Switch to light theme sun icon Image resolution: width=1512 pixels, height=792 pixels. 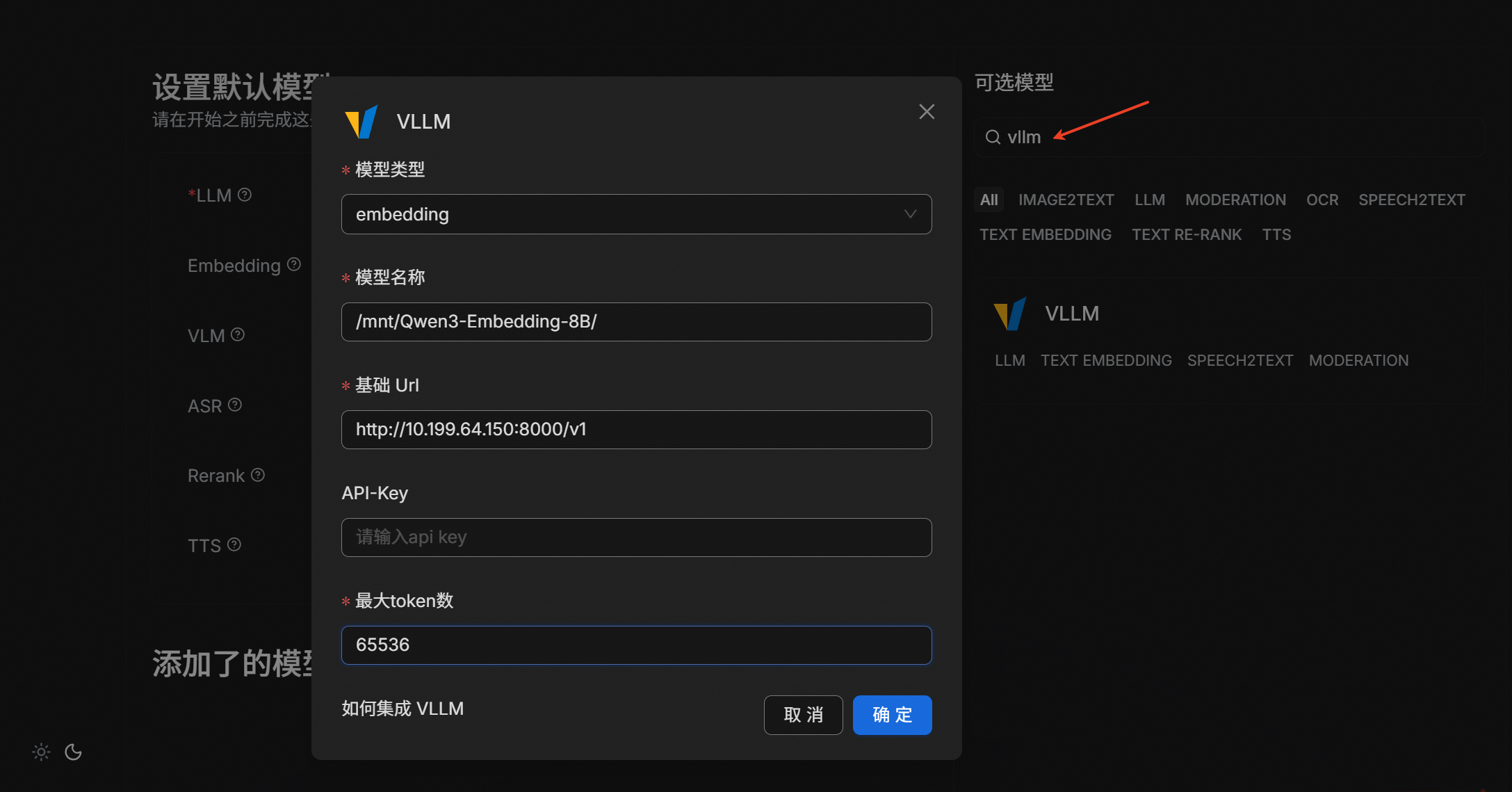coord(41,752)
